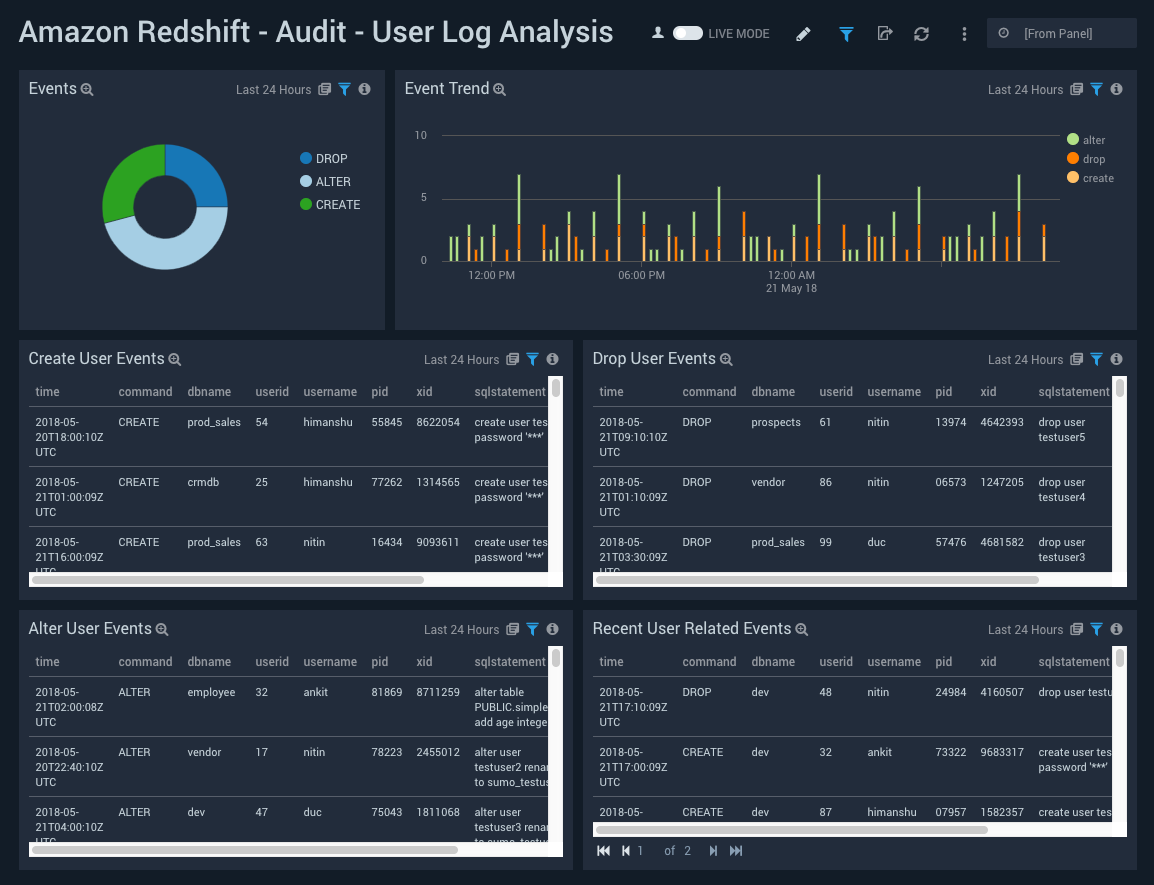
Task: Open the dashboard edit pencil icon
Action: click(803, 33)
